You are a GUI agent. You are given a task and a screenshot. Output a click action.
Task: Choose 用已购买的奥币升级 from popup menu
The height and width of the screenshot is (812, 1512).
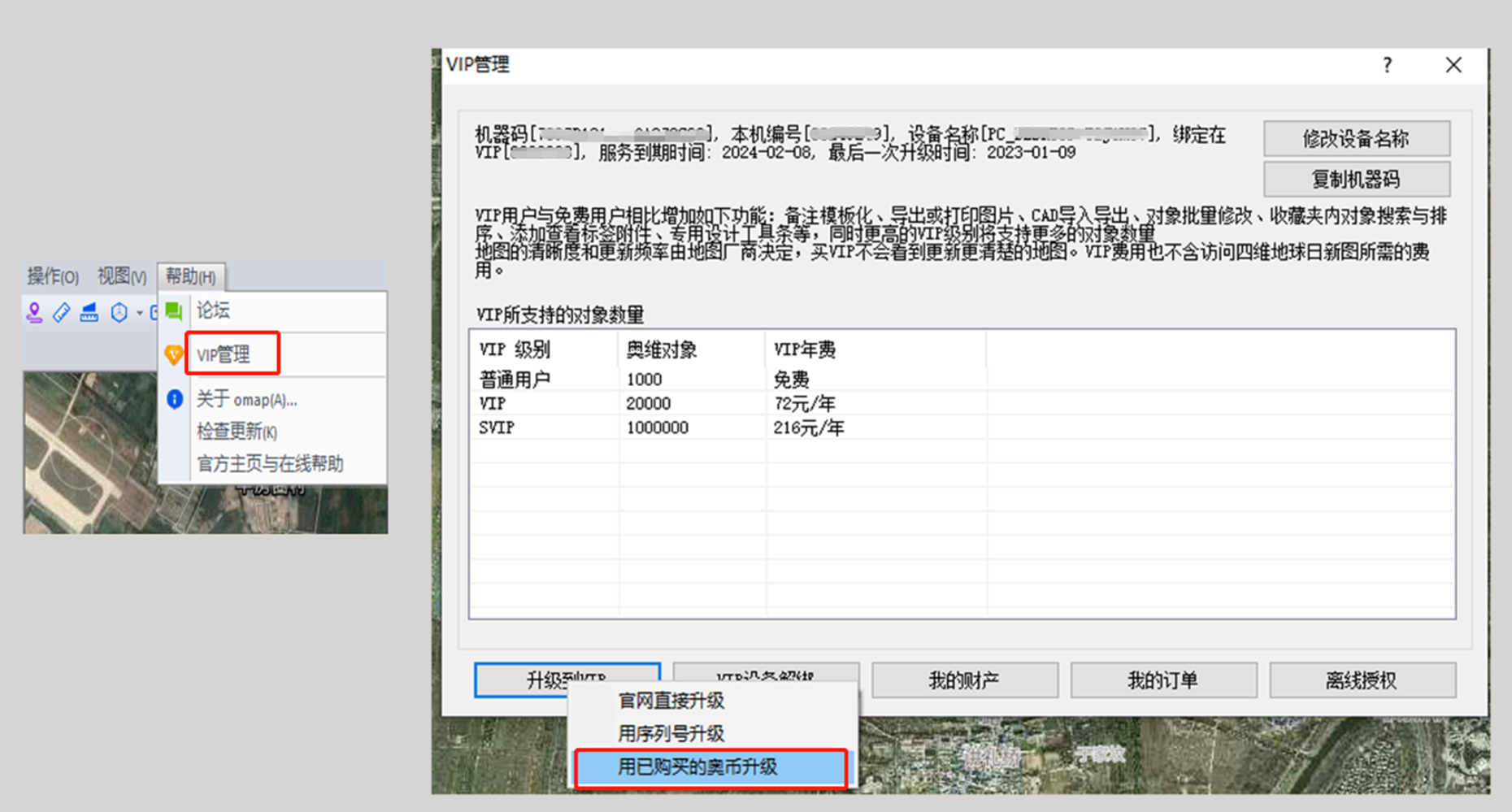point(697,767)
